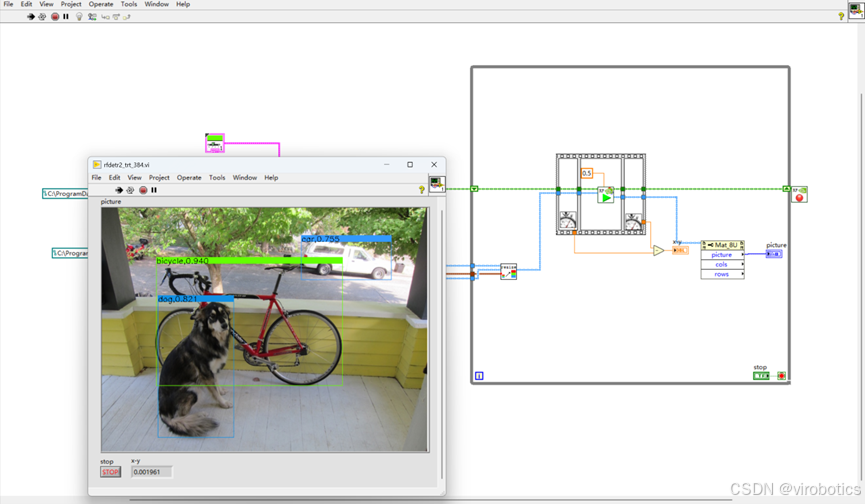Image resolution: width=865 pixels, height=504 pixels.
Task: Select the magenta-bordered subVI node
Action: click(x=215, y=143)
